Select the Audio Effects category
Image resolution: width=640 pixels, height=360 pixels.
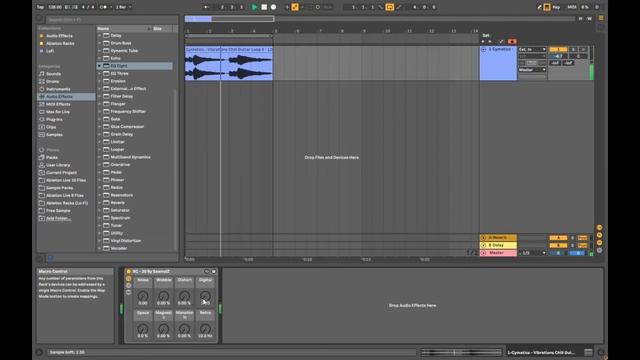tap(66, 97)
